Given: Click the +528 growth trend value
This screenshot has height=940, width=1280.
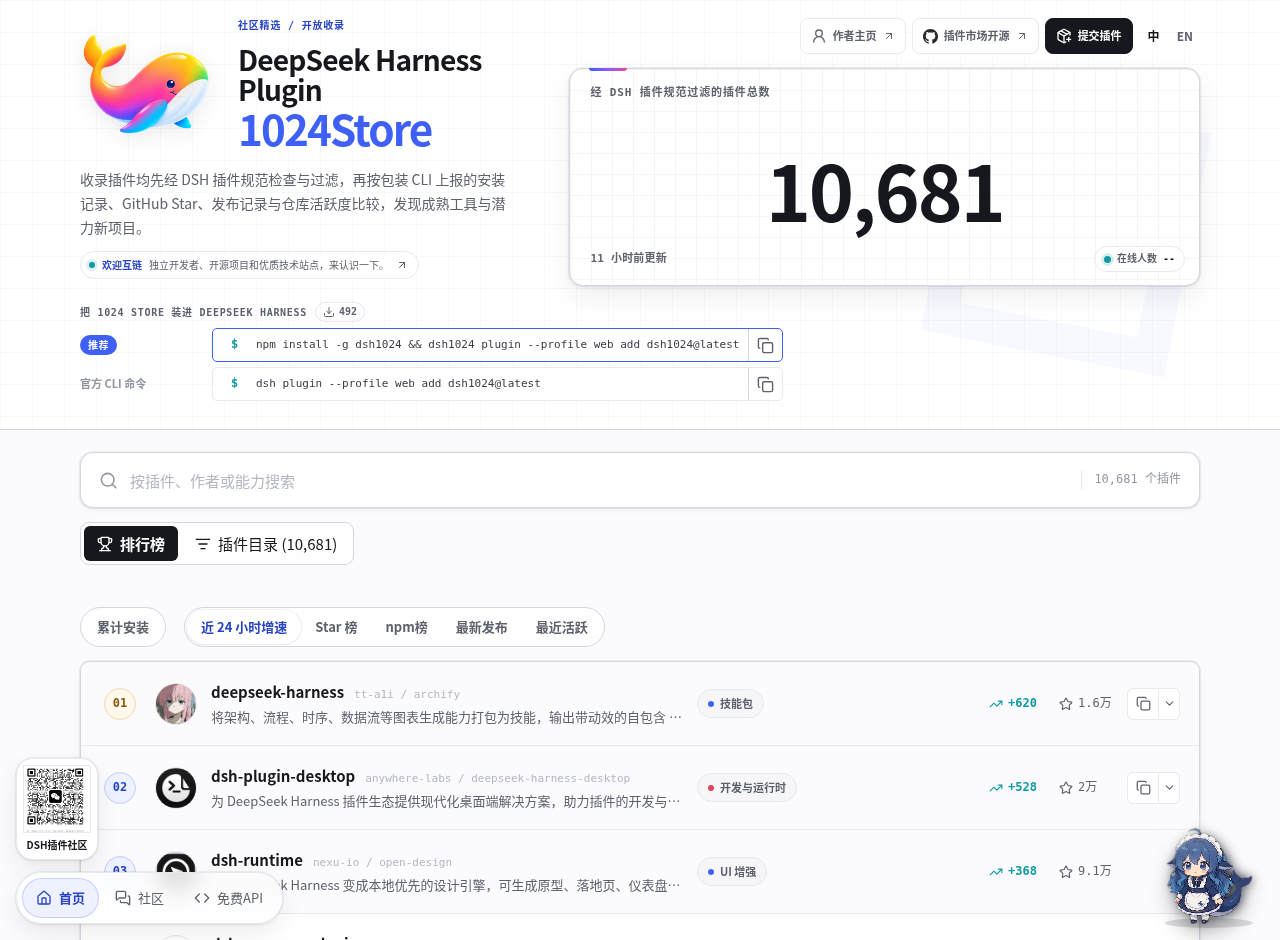Looking at the screenshot, I should (1013, 787).
